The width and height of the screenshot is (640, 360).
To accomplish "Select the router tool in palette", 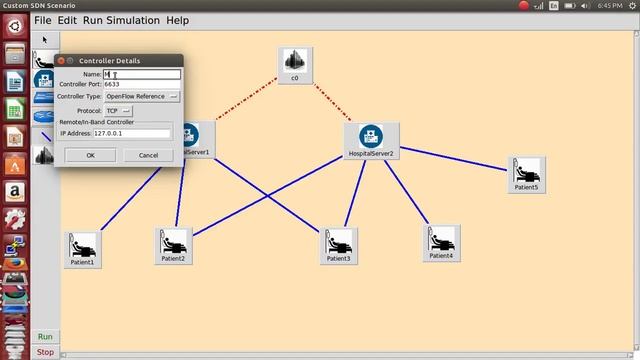I will tap(43, 116).
